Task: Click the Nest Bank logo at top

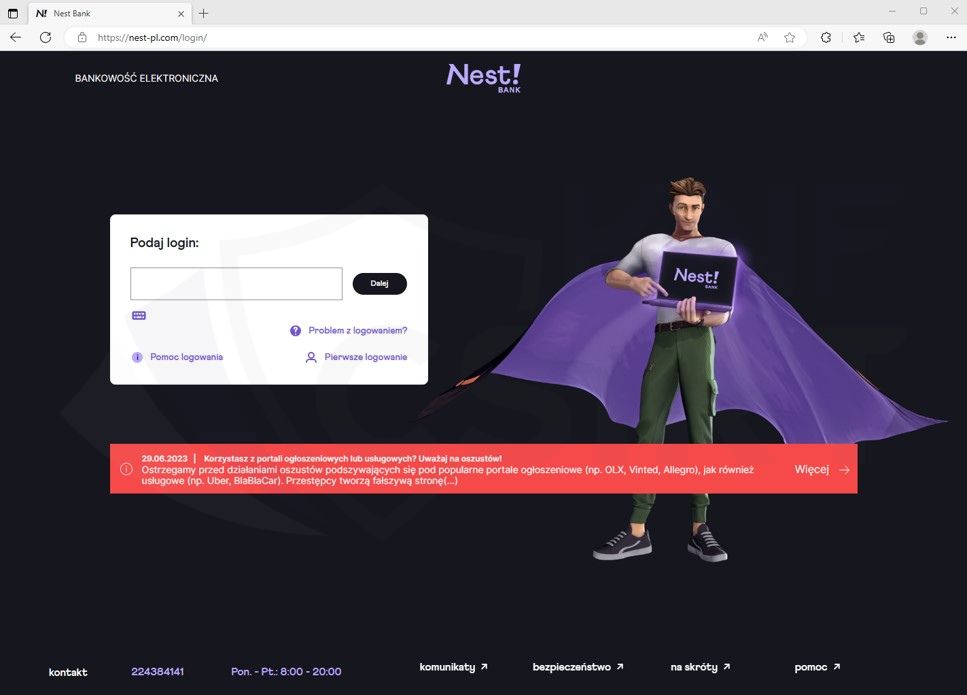Action: tap(484, 78)
